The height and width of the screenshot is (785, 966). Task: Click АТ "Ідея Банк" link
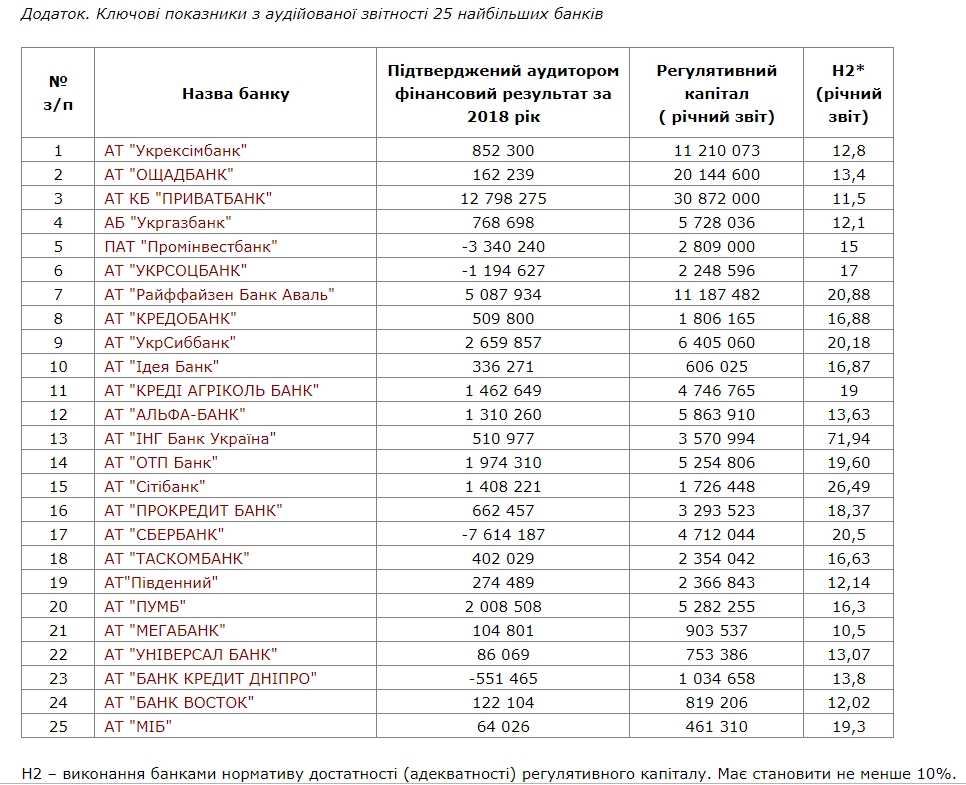click(161, 367)
